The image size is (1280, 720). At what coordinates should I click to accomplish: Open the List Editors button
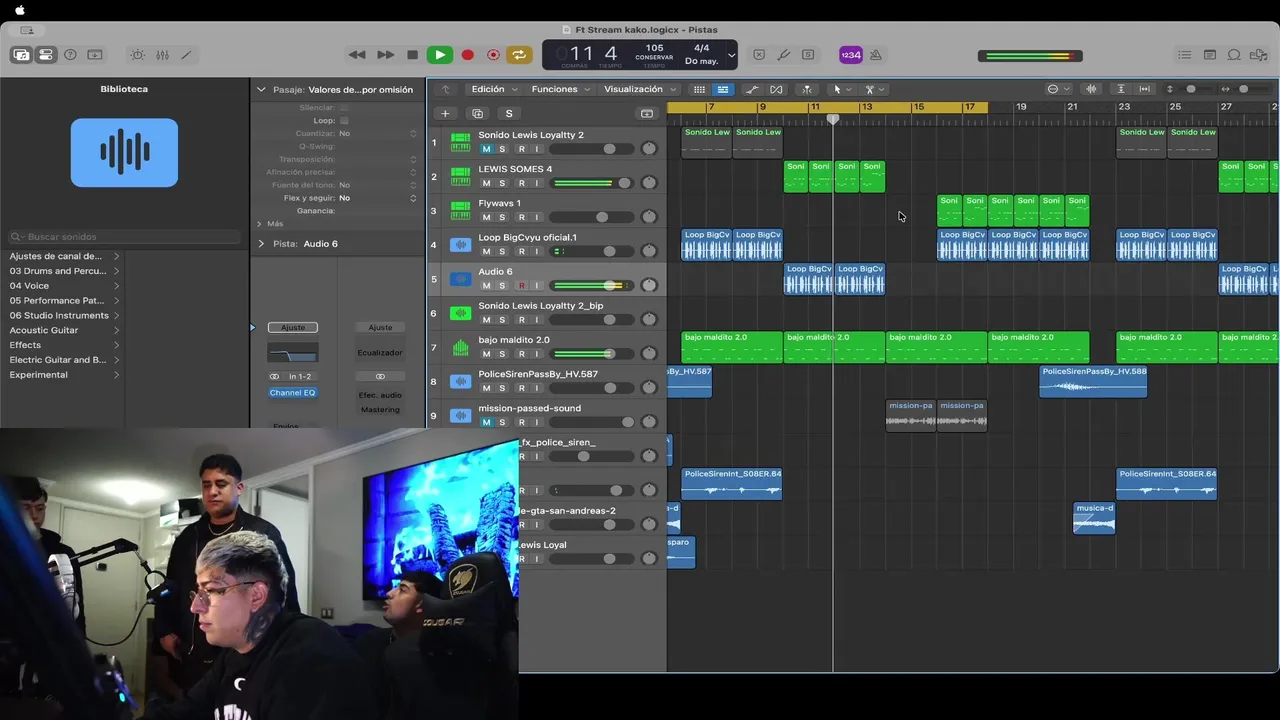pyautogui.click(x=1185, y=55)
